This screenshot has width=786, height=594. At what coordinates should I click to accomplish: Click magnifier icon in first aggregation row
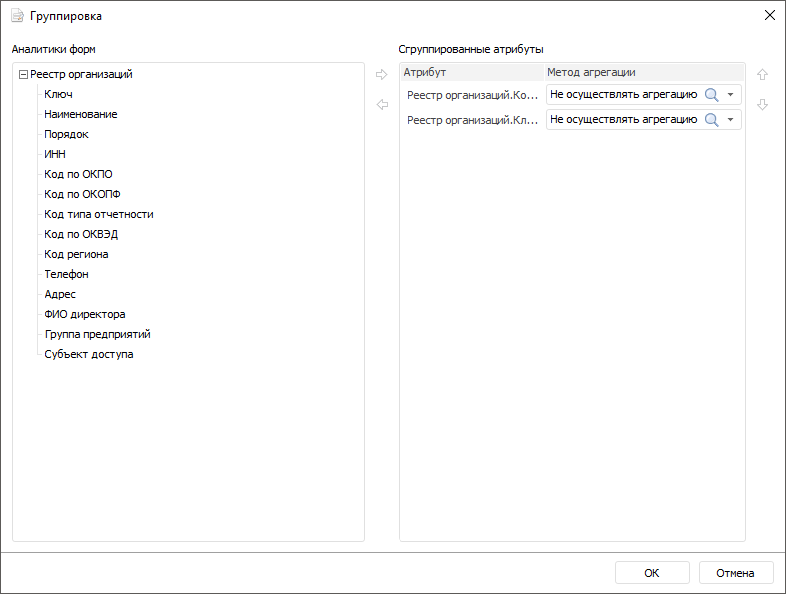tap(712, 95)
